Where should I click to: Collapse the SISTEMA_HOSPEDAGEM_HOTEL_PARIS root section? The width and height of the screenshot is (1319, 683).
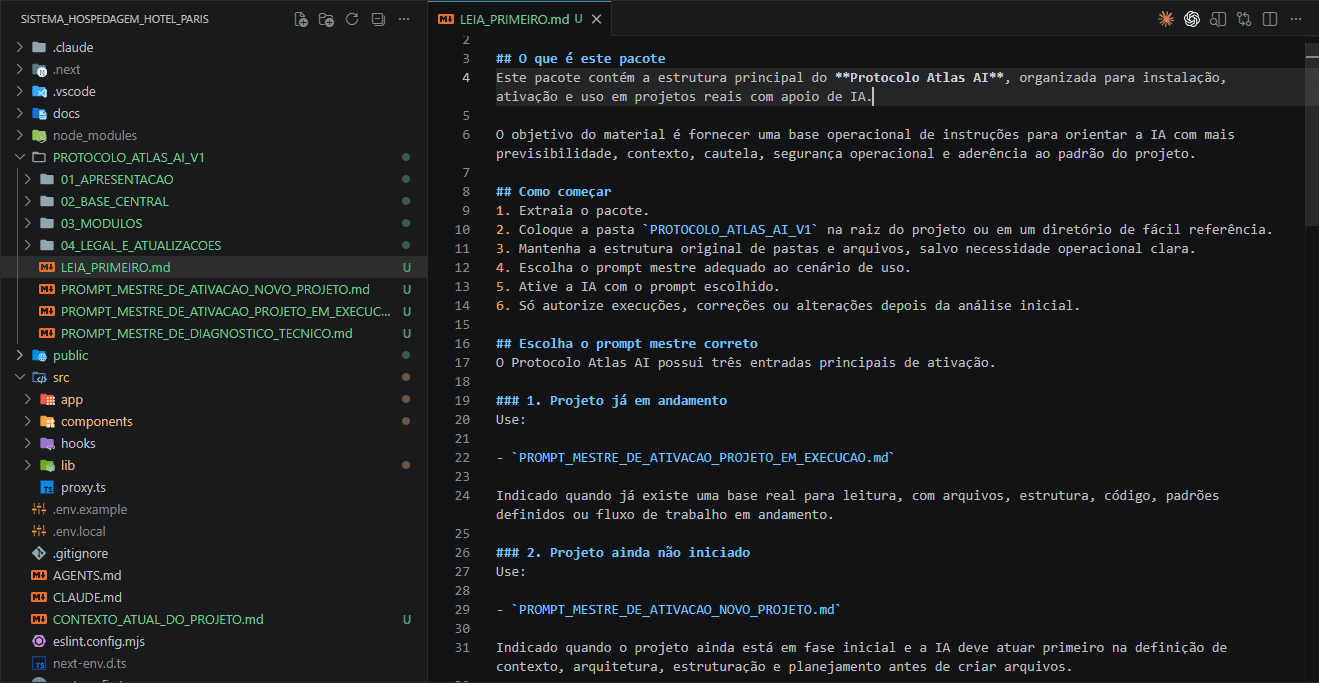(115, 19)
